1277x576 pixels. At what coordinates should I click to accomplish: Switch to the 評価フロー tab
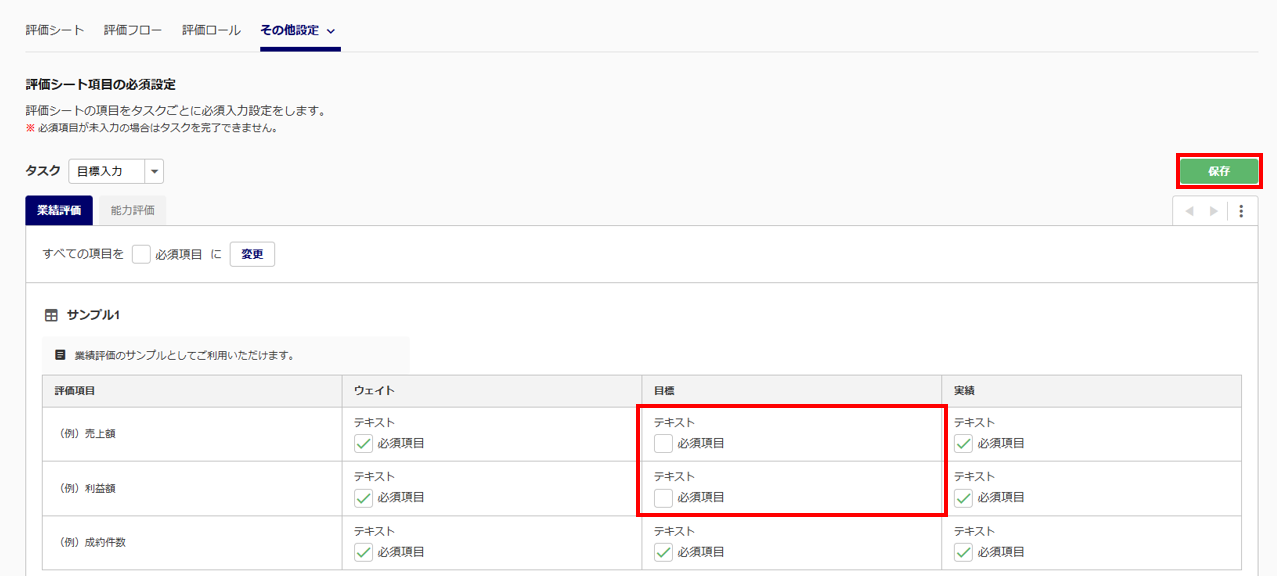(133, 30)
